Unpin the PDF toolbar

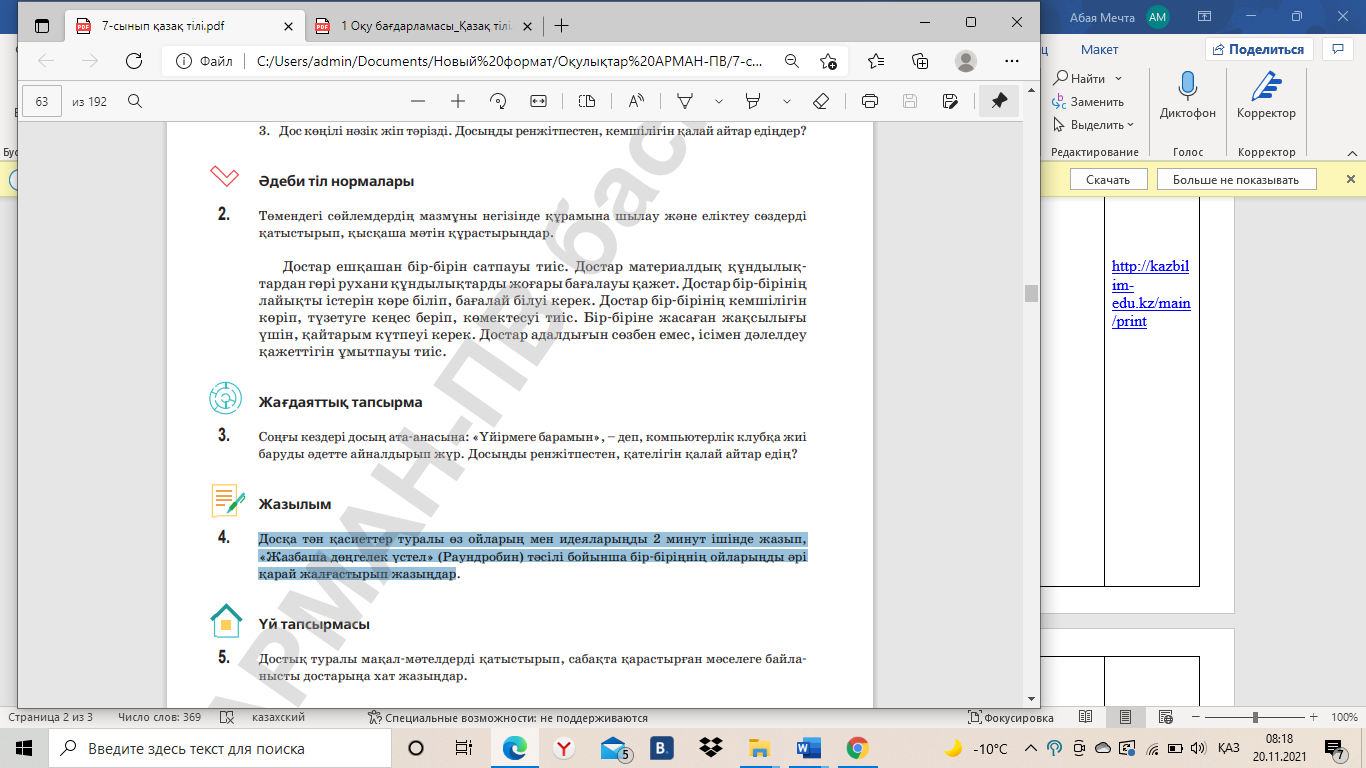point(999,101)
